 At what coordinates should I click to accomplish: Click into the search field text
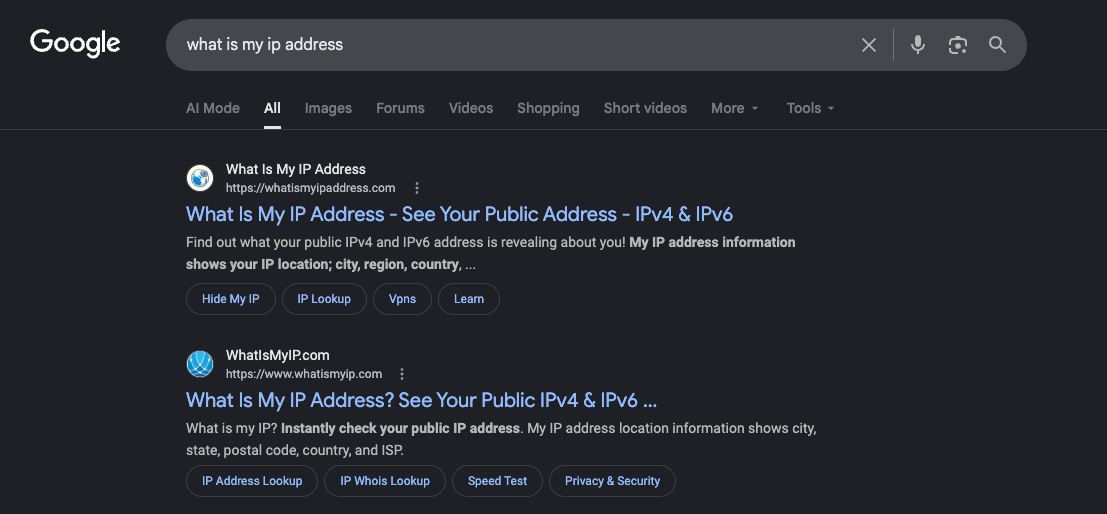[x=265, y=44]
